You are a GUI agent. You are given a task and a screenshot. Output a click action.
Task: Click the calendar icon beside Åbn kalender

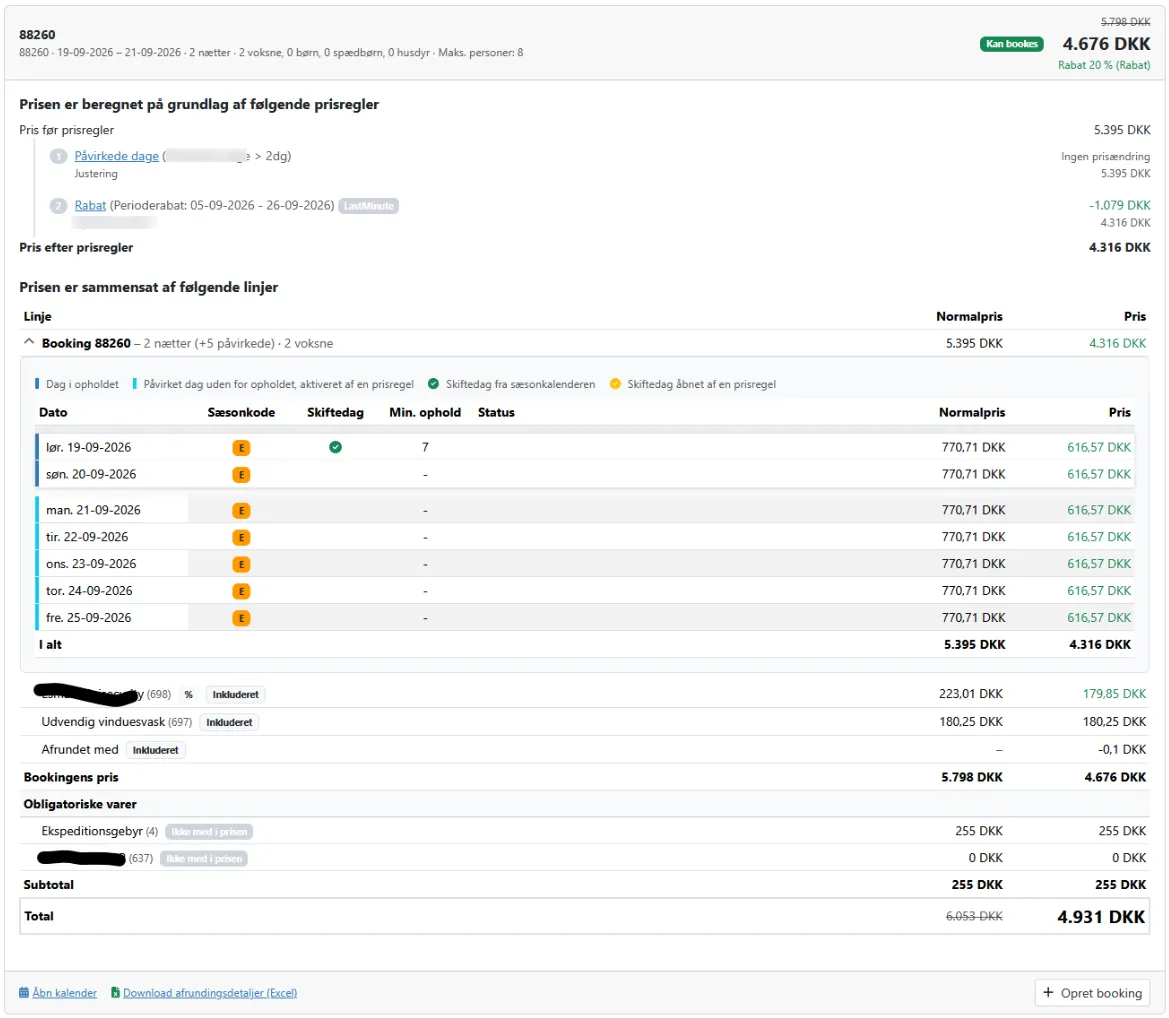[x=24, y=993]
